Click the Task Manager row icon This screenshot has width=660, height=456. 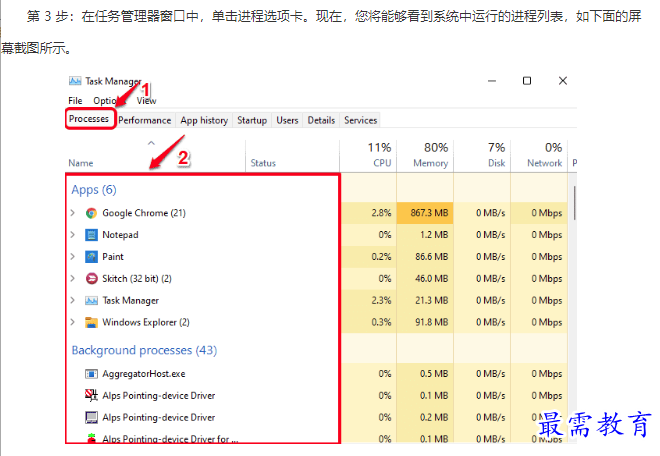click(91, 301)
